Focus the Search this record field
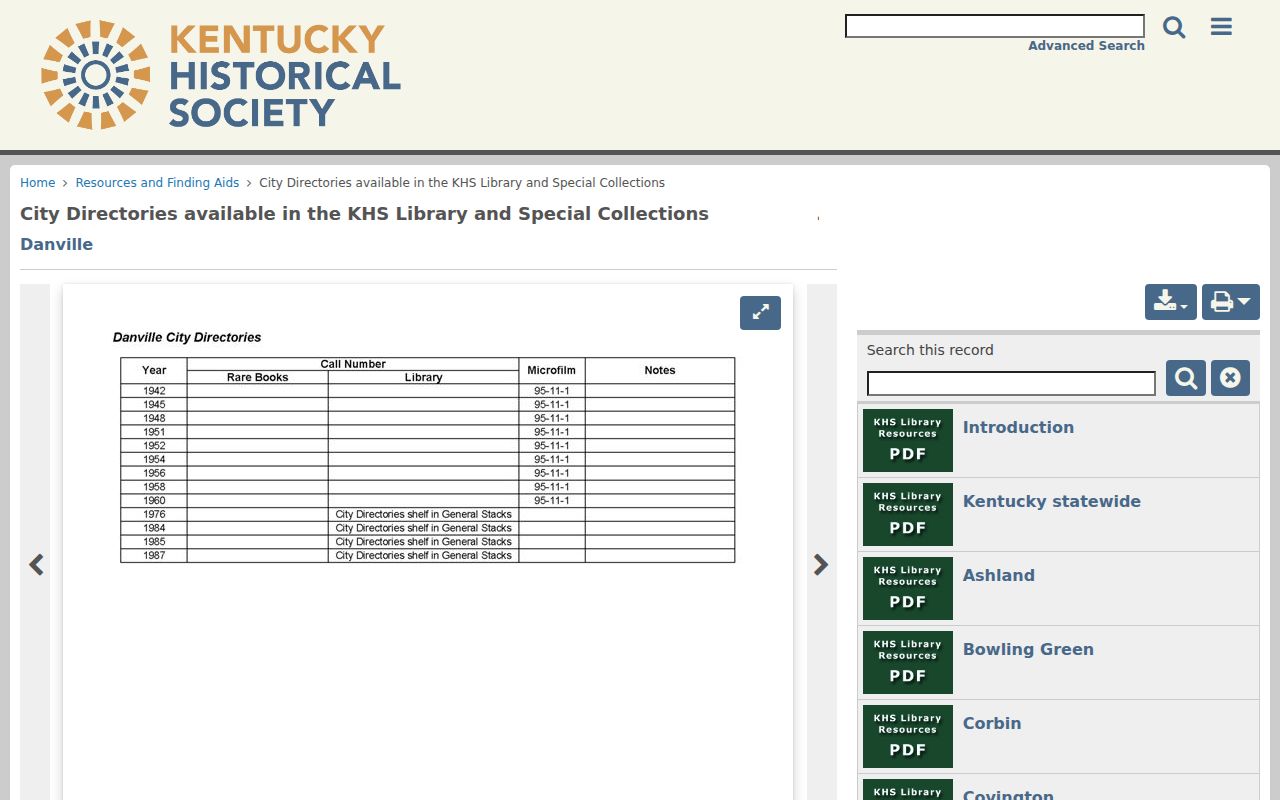The width and height of the screenshot is (1280, 800). click(1011, 383)
